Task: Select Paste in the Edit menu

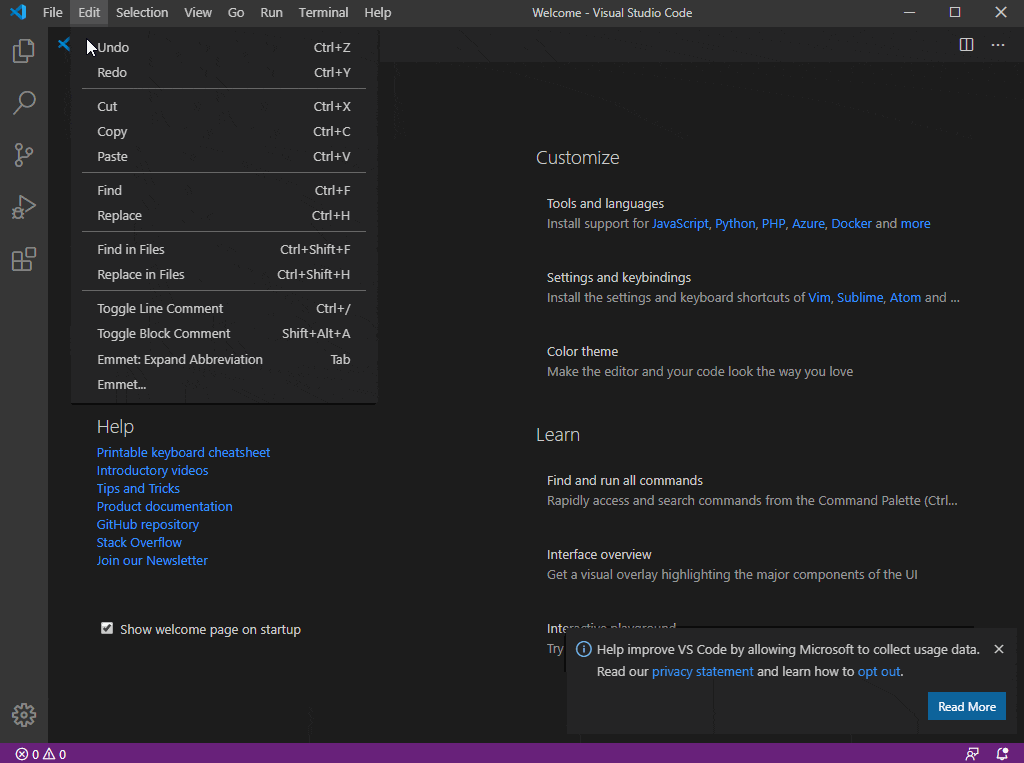Action: 223,157
